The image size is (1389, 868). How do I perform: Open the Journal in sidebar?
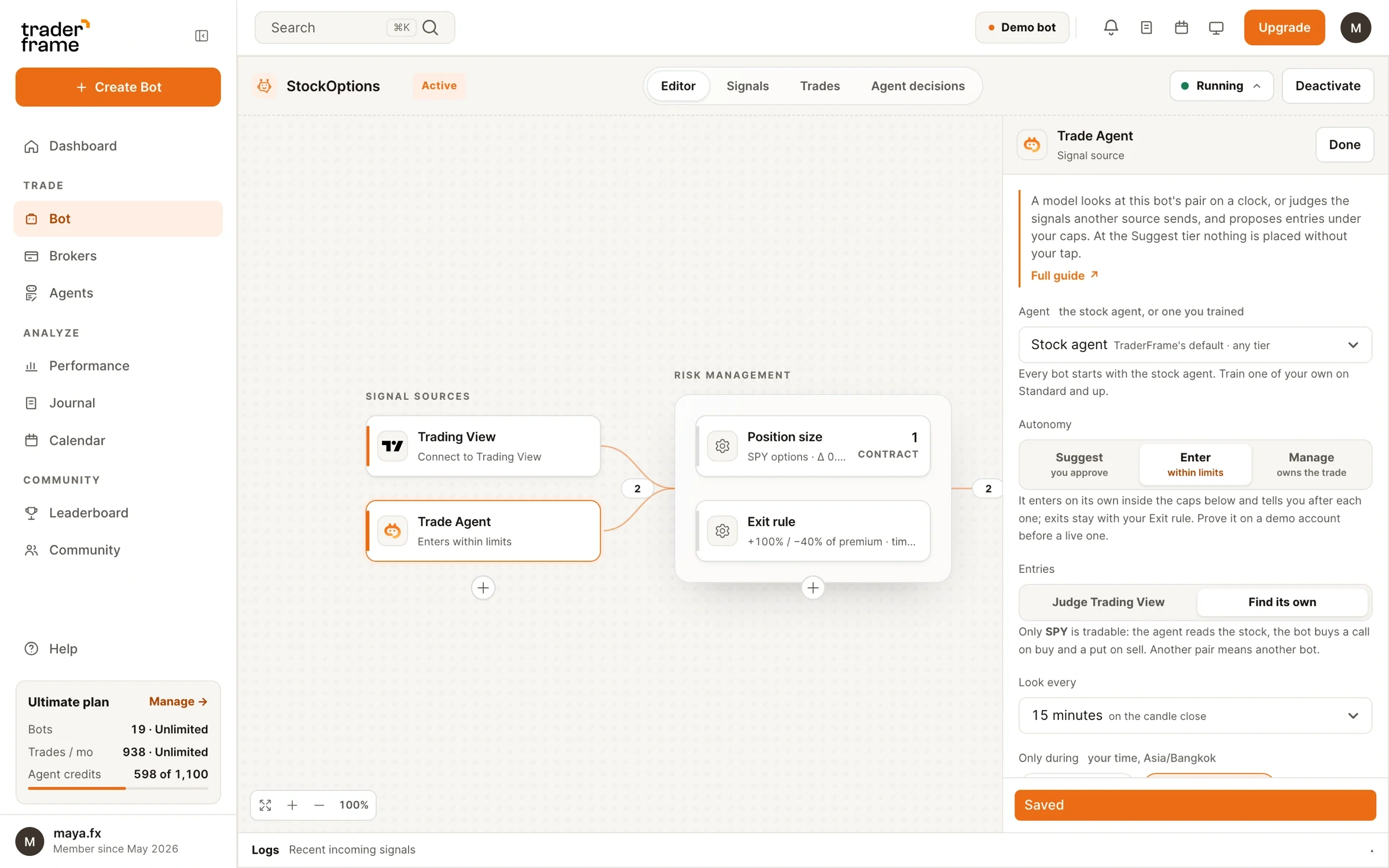pyautogui.click(x=118, y=403)
